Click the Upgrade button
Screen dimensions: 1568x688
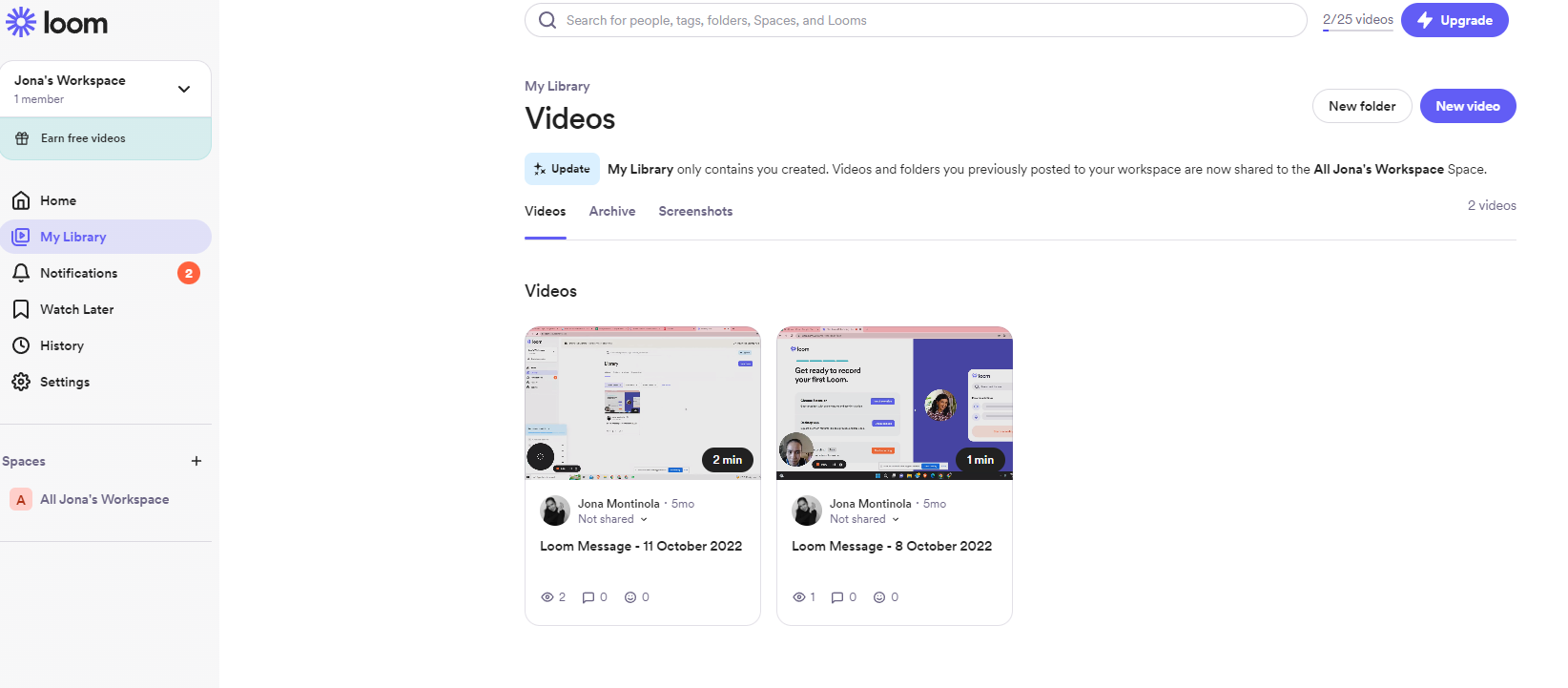[1455, 20]
